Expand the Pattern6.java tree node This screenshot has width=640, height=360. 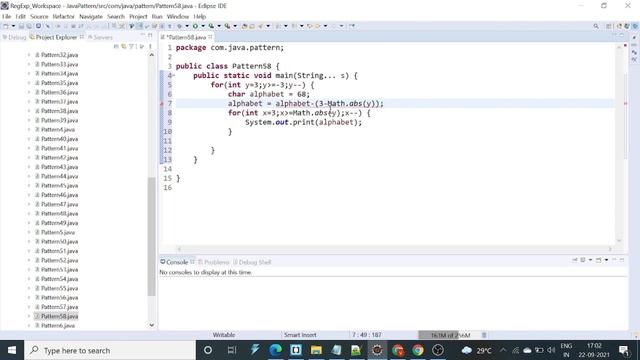coord(29,325)
